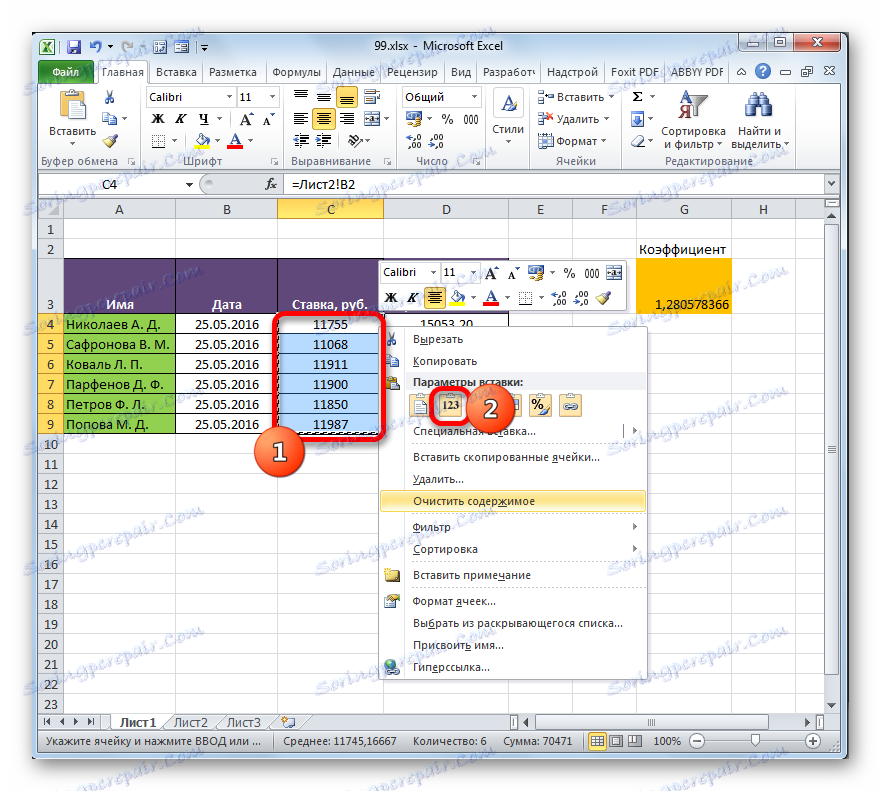
Task: Open the Customize Quick Access Toolbar dropdown
Action: click(205, 48)
